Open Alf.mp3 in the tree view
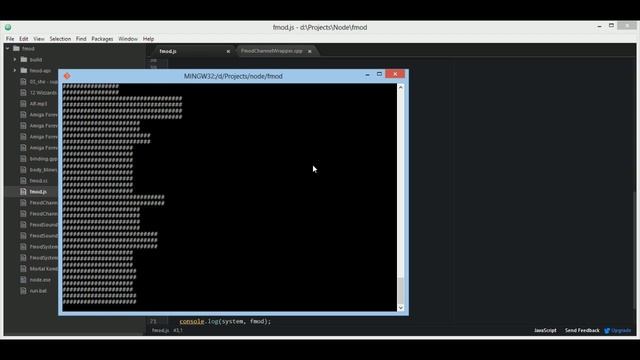The image size is (640, 360). [38, 104]
